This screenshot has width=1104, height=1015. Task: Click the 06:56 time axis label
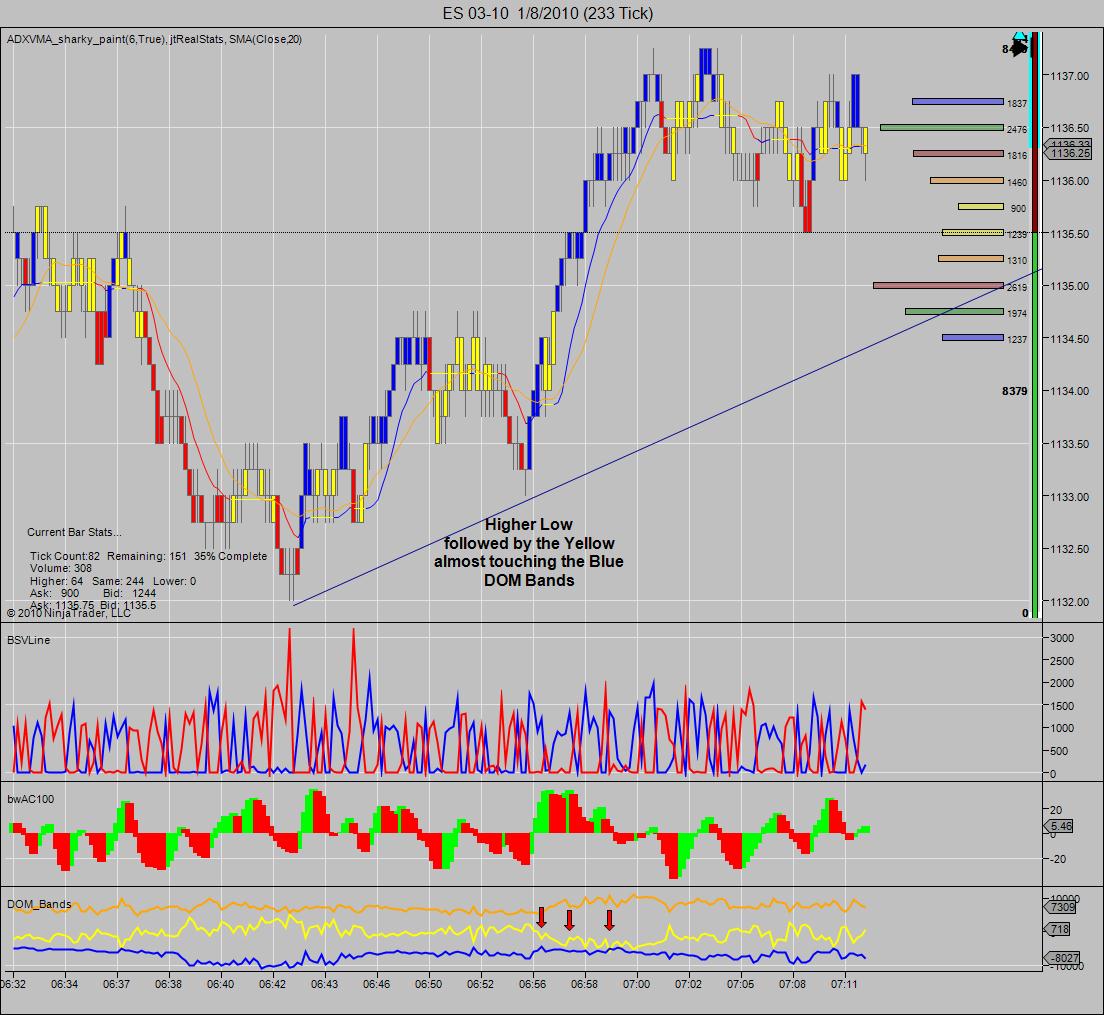pos(532,984)
